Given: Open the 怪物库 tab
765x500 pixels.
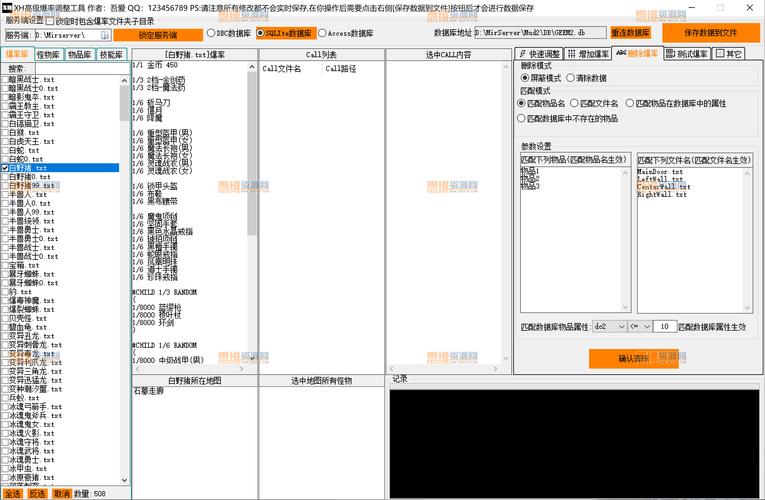Looking at the screenshot, I should click(x=48, y=55).
